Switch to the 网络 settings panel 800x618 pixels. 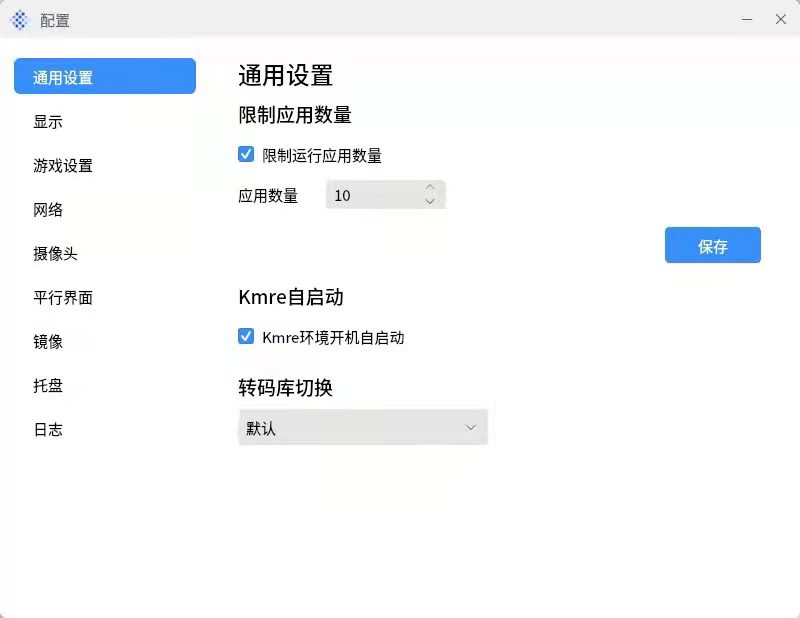pos(48,209)
